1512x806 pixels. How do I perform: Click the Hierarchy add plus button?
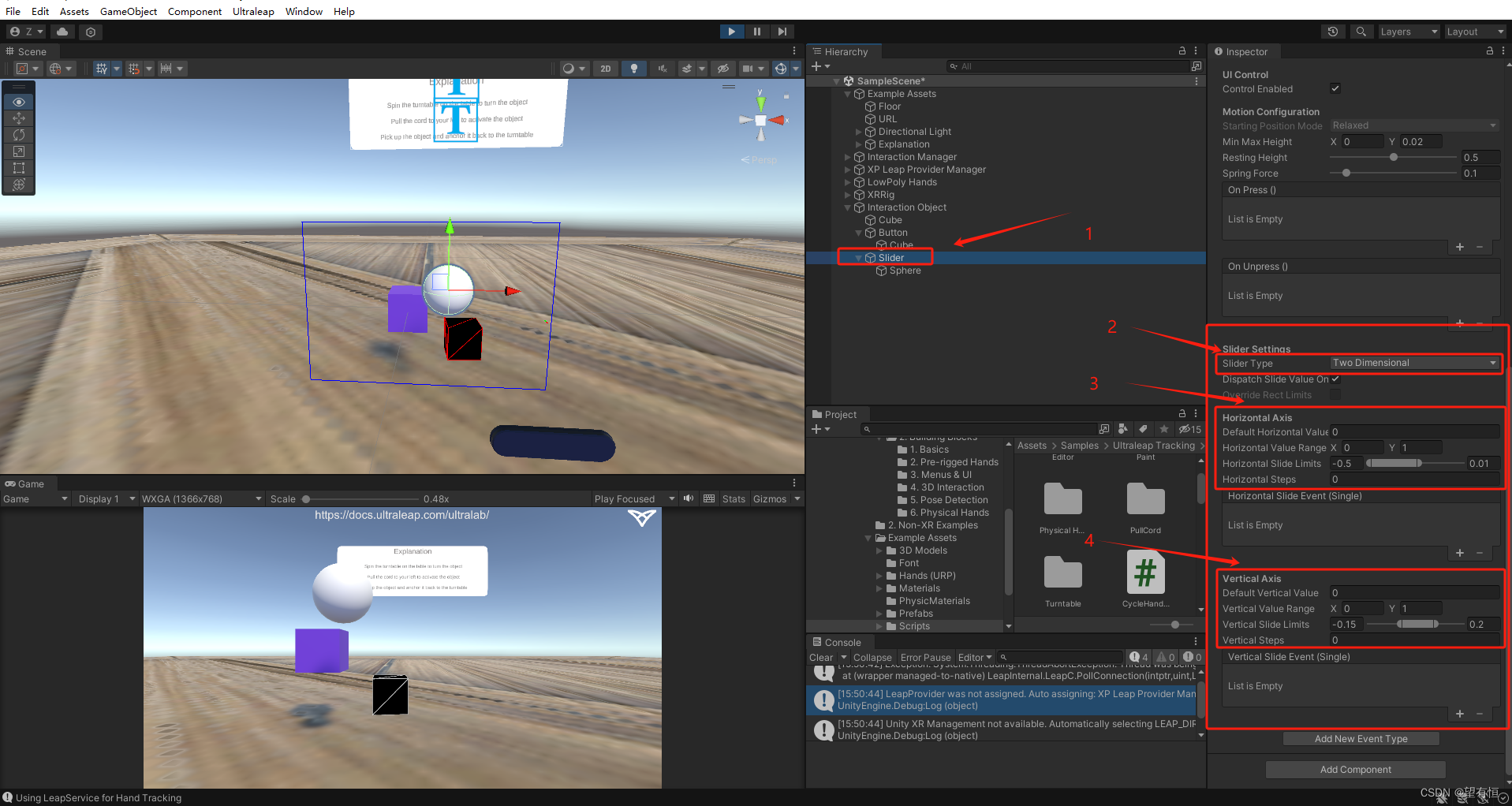820,66
